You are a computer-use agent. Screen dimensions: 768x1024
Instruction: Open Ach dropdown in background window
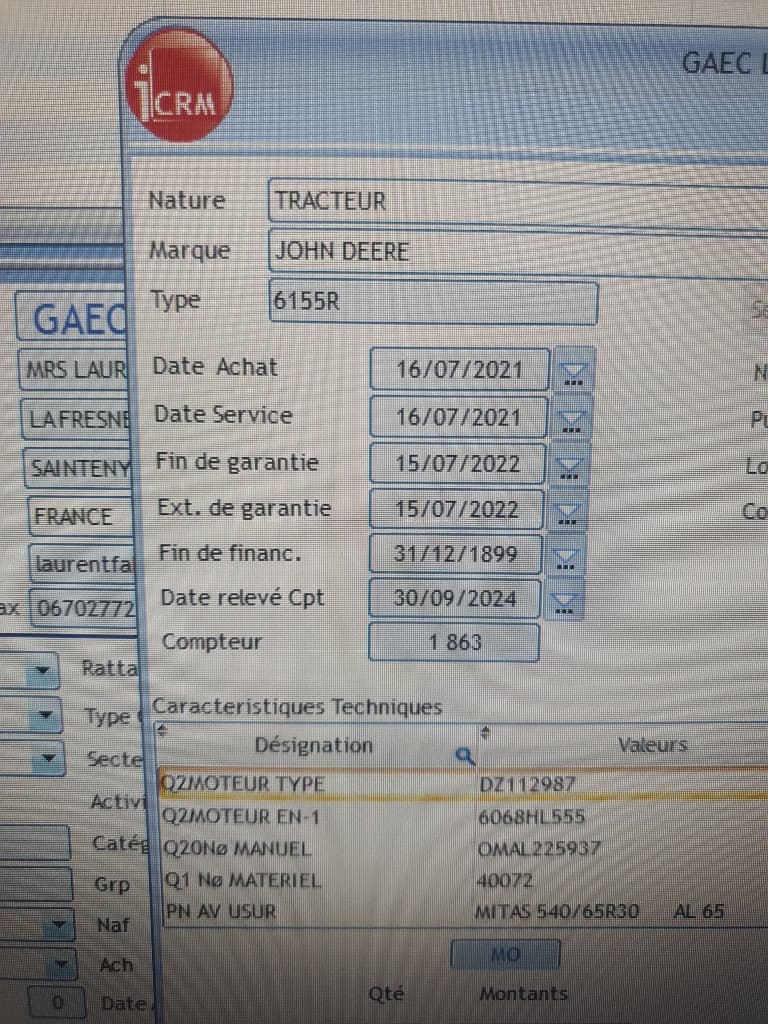(x=60, y=964)
